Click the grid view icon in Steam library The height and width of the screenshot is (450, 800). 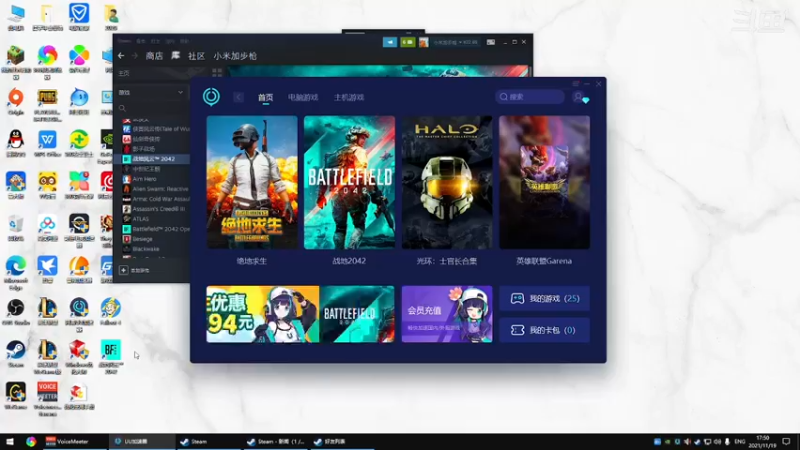[x=217, y=73]
